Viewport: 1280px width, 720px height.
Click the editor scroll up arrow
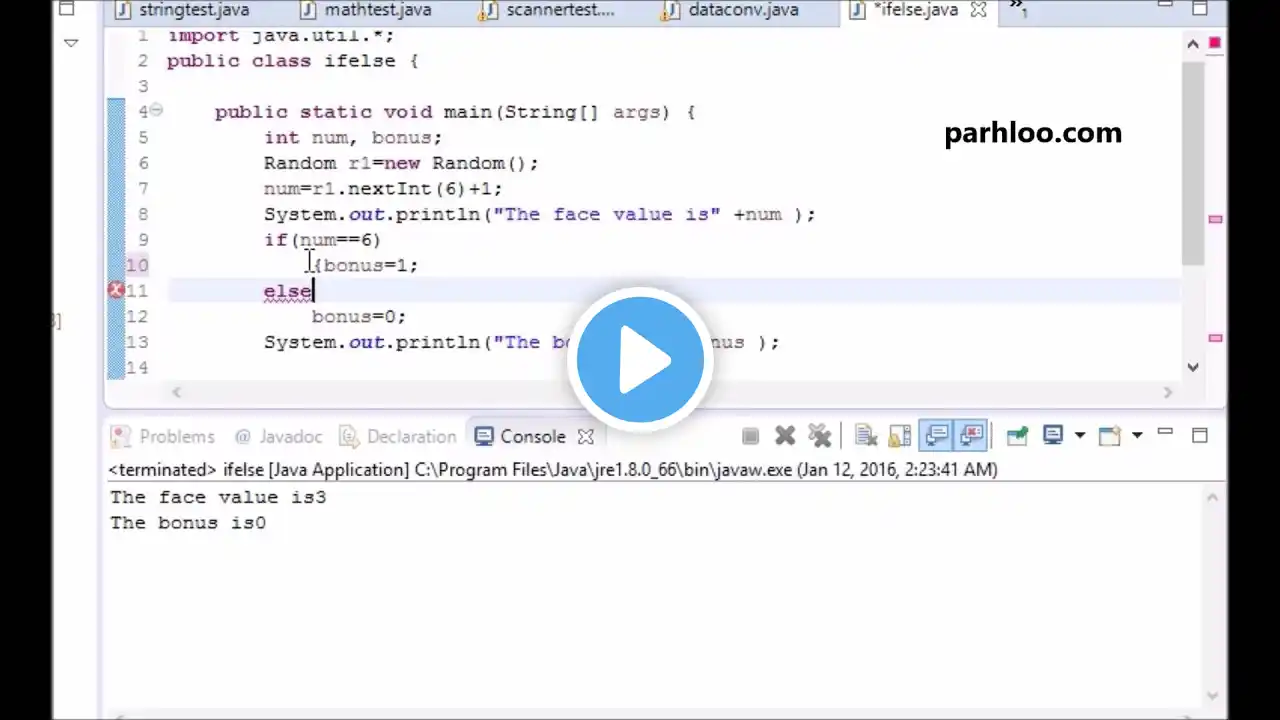(x=1193, y=44)
